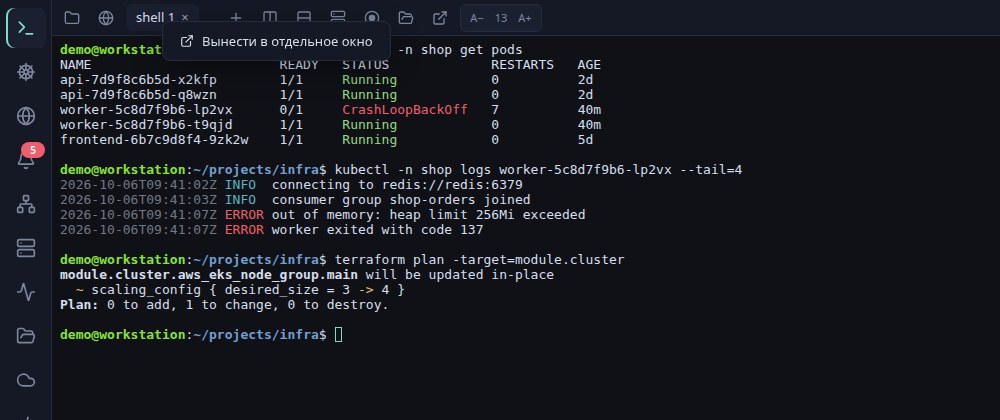1000x420 pixels.
Task: Open the globe network icon in the sidebar
Action: 26,116
